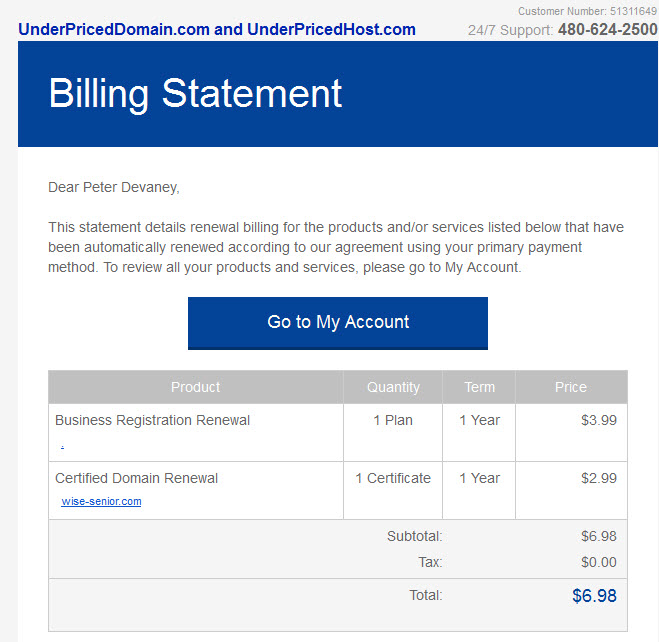Select the Business Registration Renewal product name
Screen dimensions: 659x642
152,420
